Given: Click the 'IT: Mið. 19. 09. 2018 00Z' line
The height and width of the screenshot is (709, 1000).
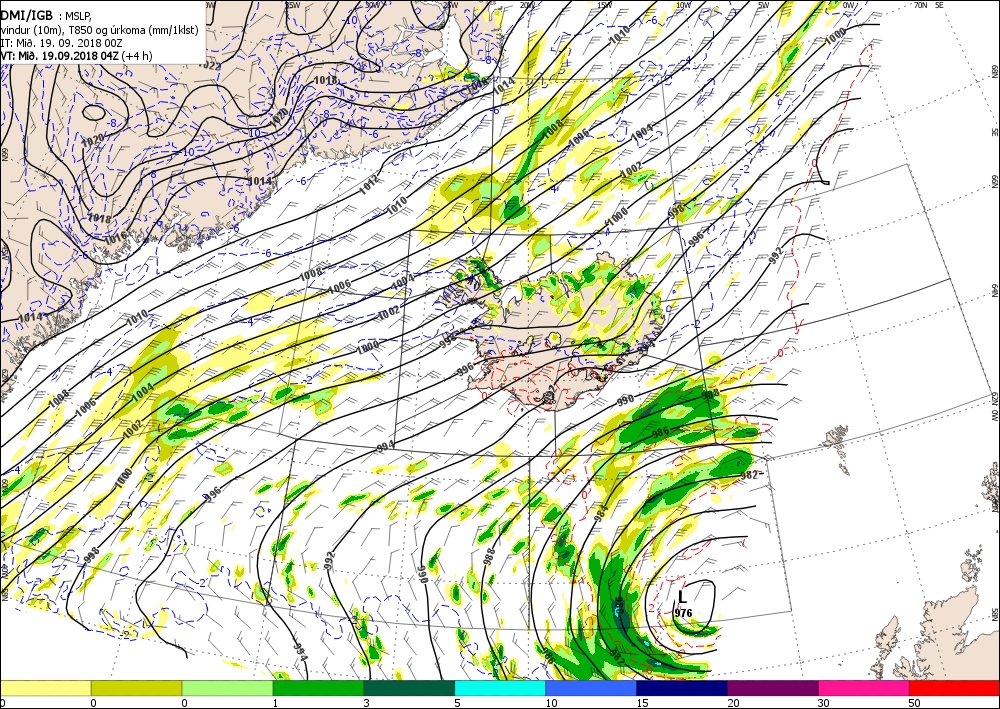Looking at the screenshot, I should [61, 43].
